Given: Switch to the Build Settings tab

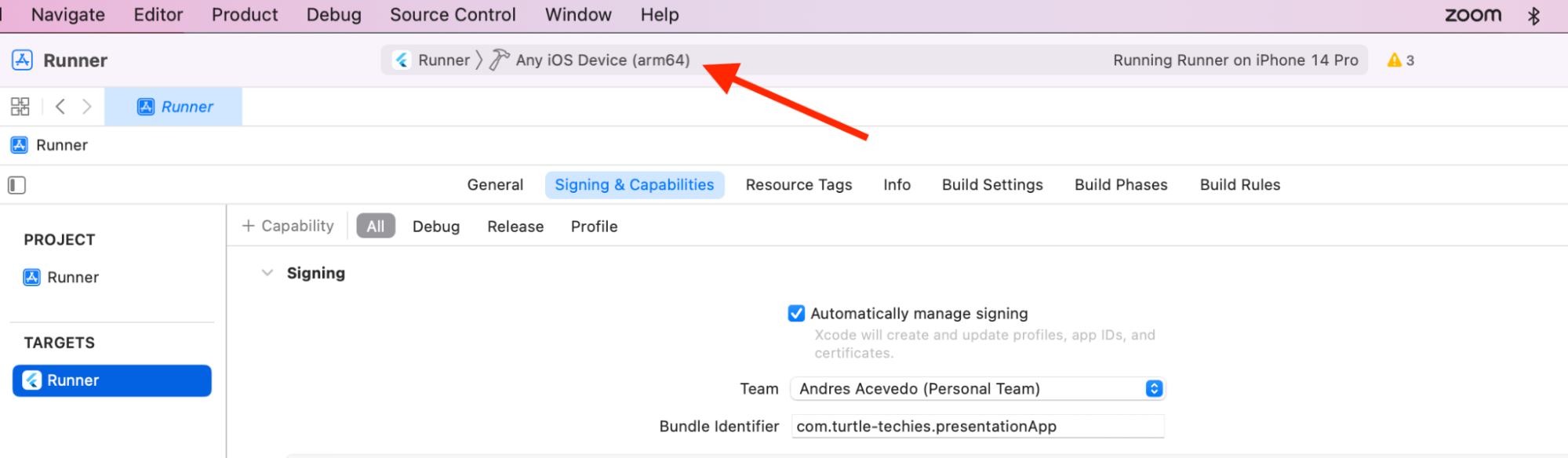Looking at the screenshot, I should point(992,185).
